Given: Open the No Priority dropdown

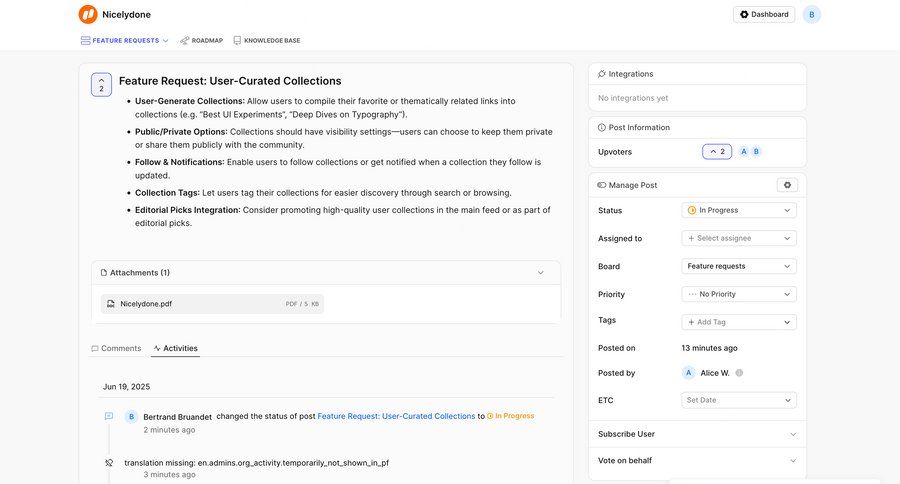Looking at the screenshot, I should [x=739, y=294].
